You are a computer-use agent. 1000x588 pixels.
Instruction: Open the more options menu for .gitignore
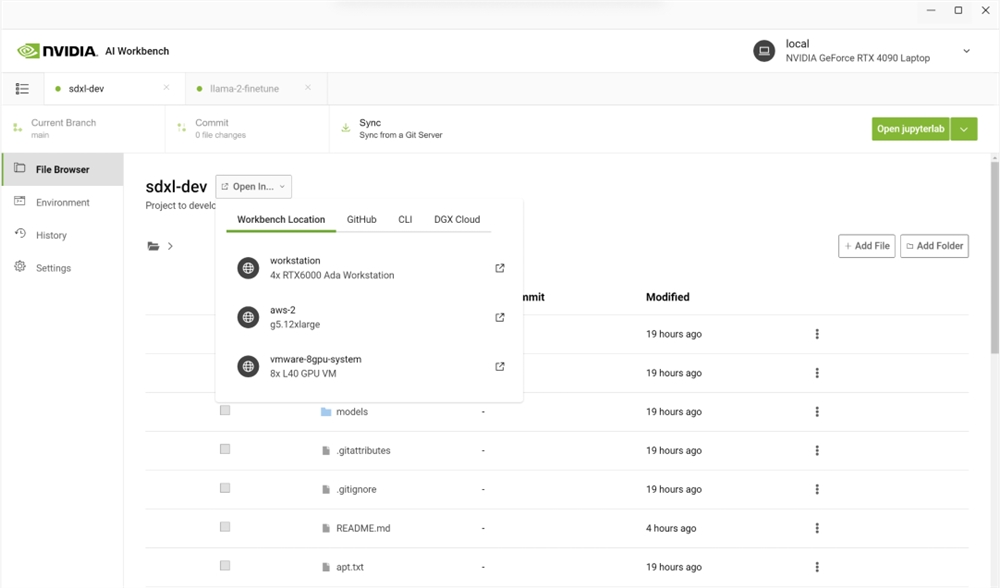817,490
